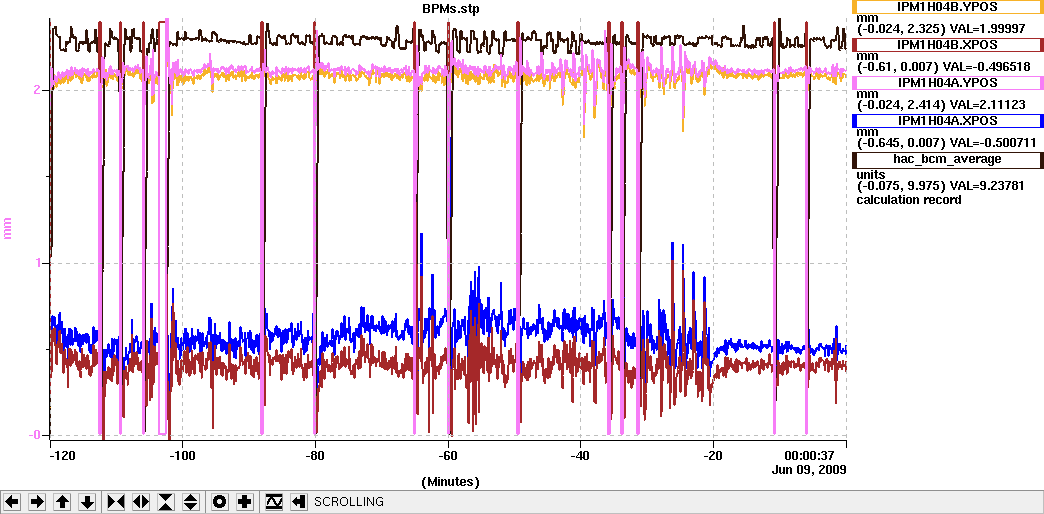Click the -80 tick label on time axis
Screen dimensions: 1044x514
click(x=315, y=456)
